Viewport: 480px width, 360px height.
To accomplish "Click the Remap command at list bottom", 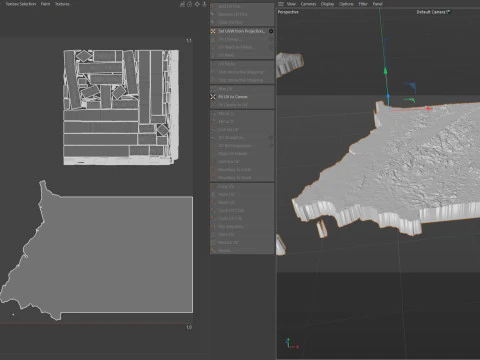I will point(242,250).
